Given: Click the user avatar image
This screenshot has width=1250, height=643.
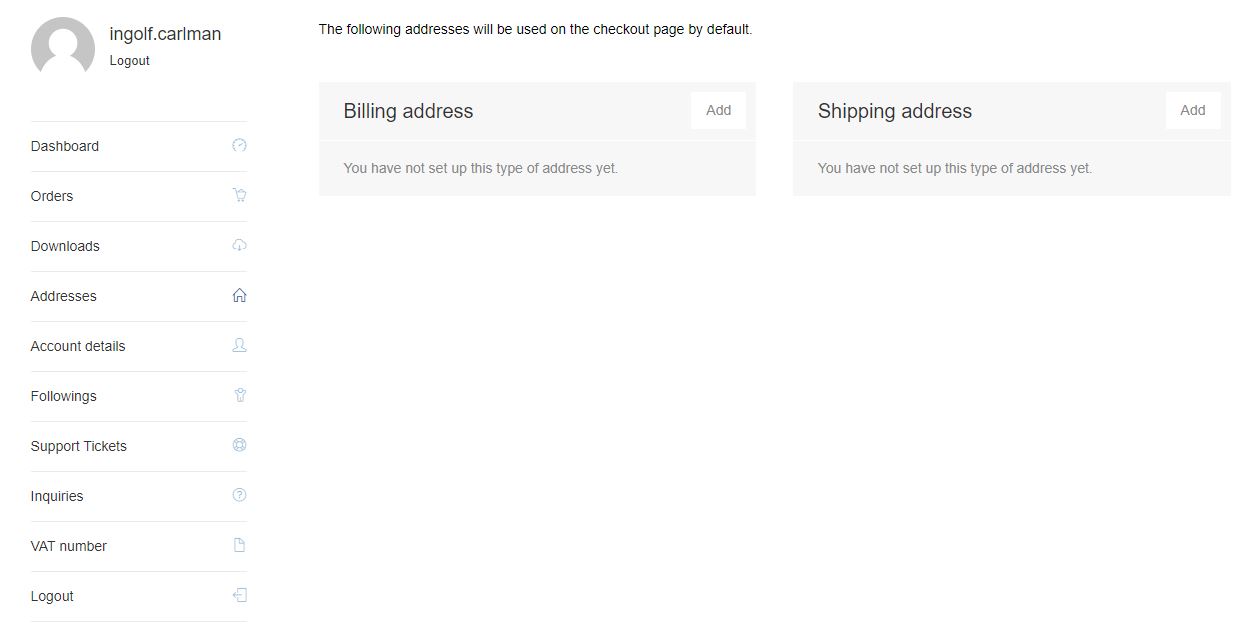Looking at the screenshot, I should [x=63, y=47].
